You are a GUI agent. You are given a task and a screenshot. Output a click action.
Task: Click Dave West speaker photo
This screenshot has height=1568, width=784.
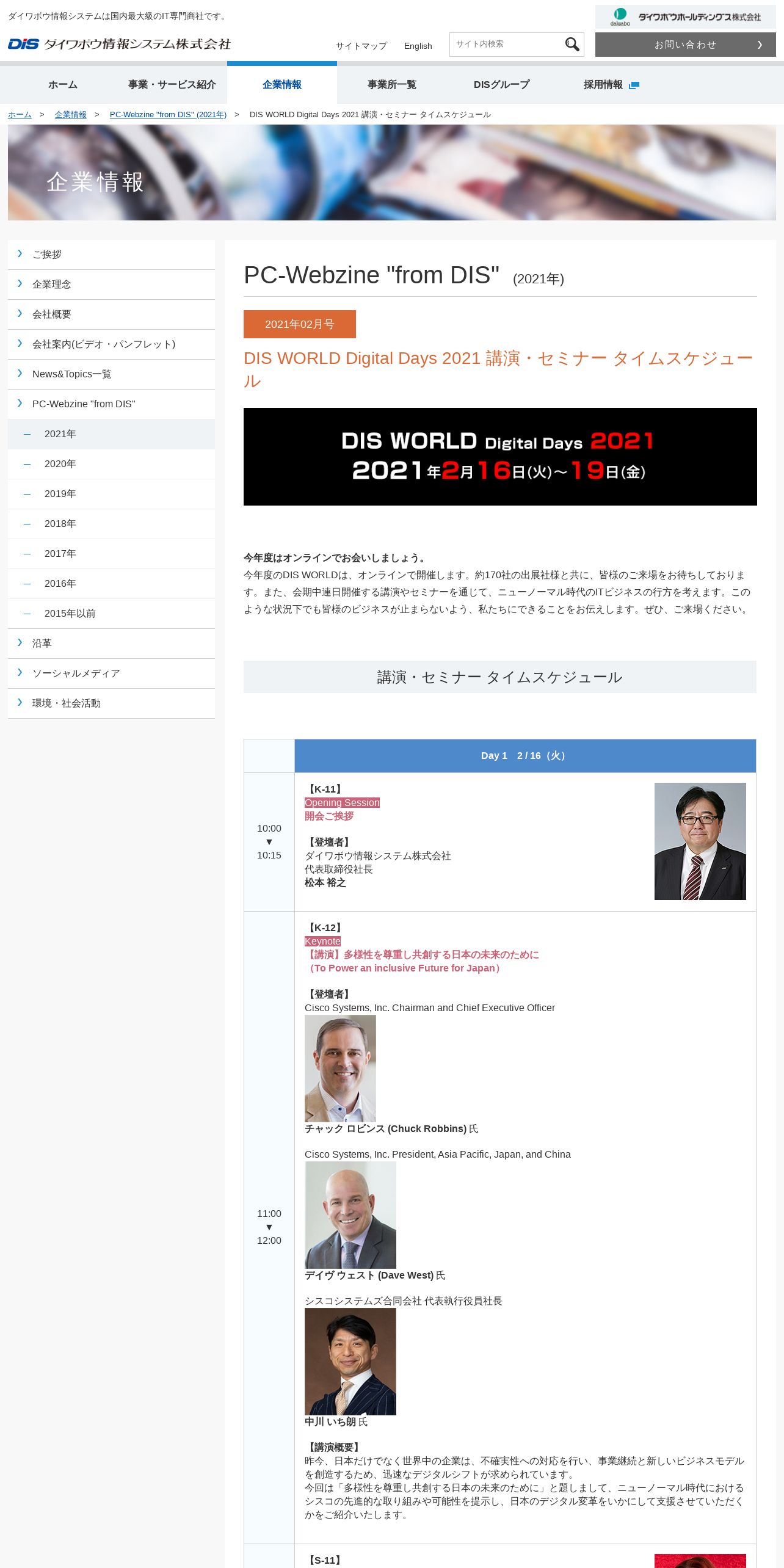[x=350, y=1215]
